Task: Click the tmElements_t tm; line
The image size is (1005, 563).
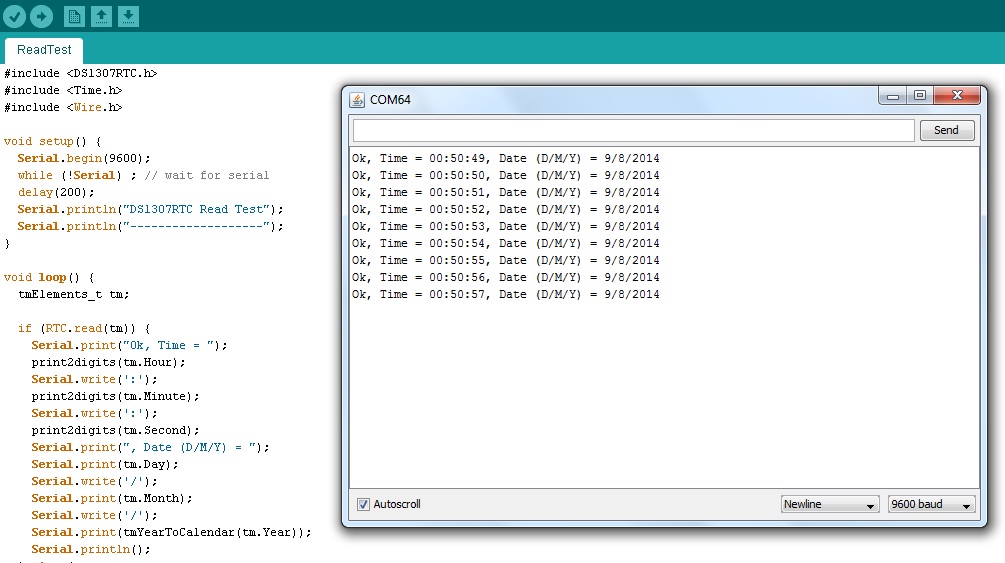Action: pos(74,294)
